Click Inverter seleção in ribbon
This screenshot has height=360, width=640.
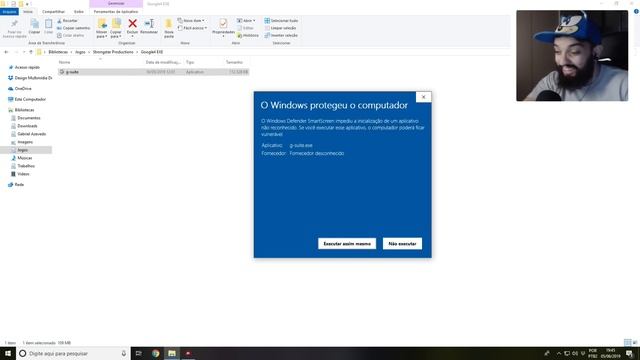pos(281,36)
